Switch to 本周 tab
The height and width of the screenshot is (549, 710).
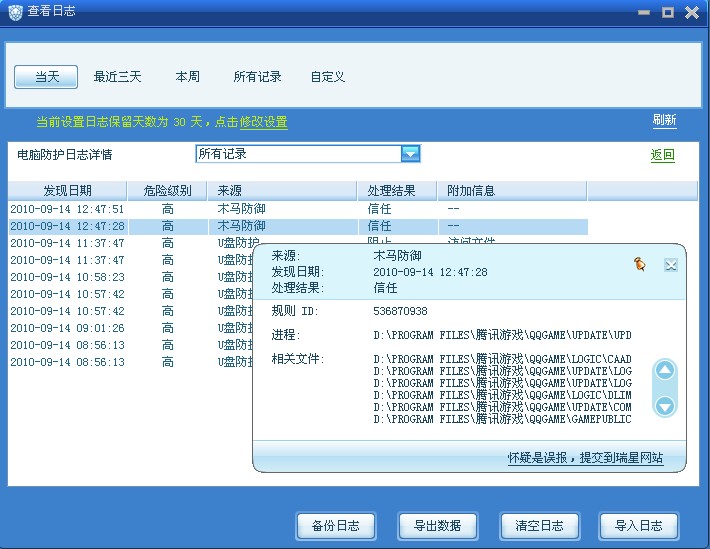click(x=187, y=77)
